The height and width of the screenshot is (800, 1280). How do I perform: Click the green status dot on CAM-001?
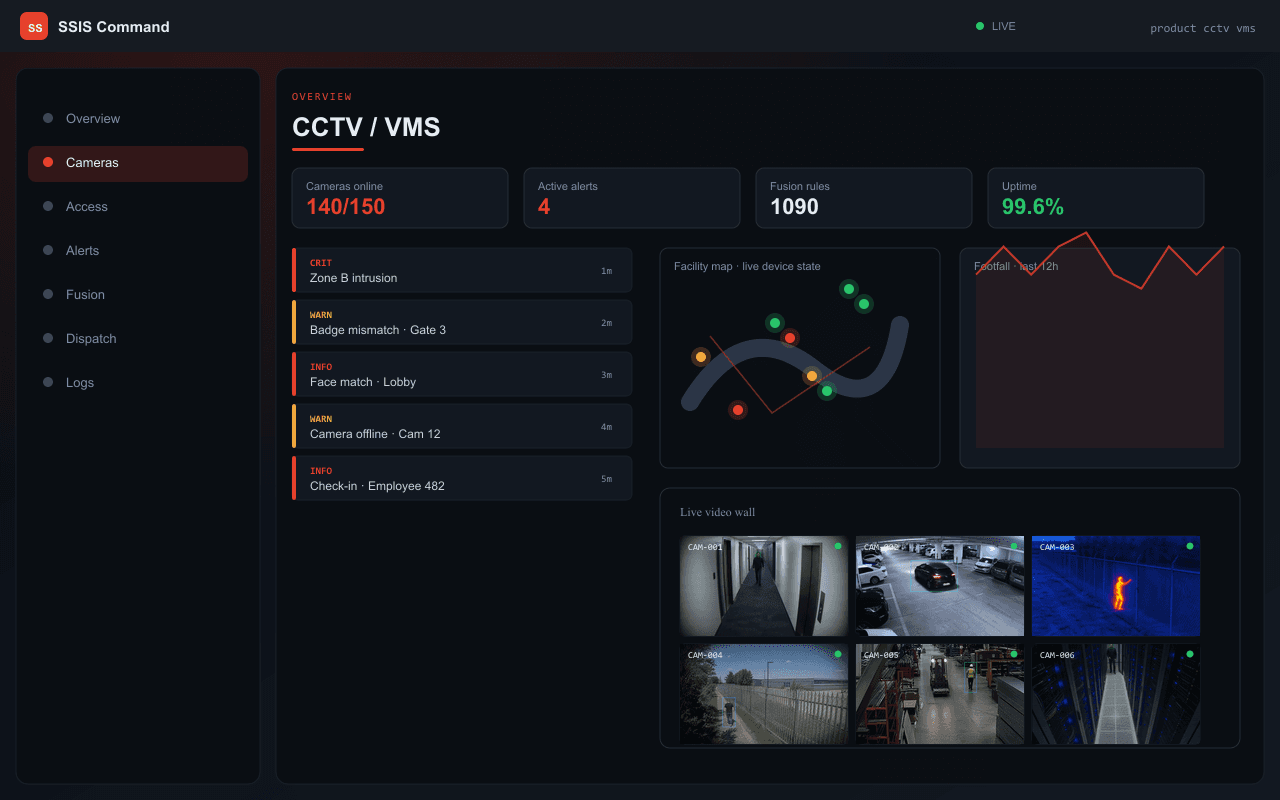[838, 546]
